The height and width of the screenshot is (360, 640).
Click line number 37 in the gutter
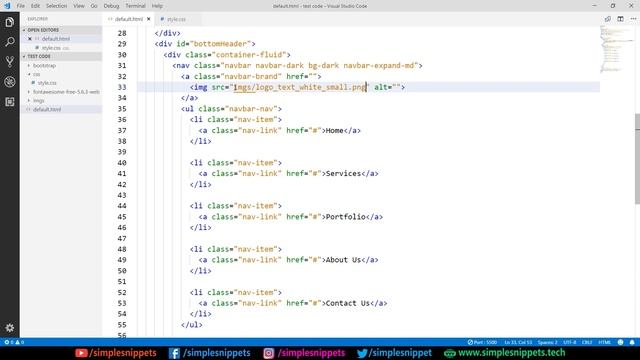(x=122, y=130)
